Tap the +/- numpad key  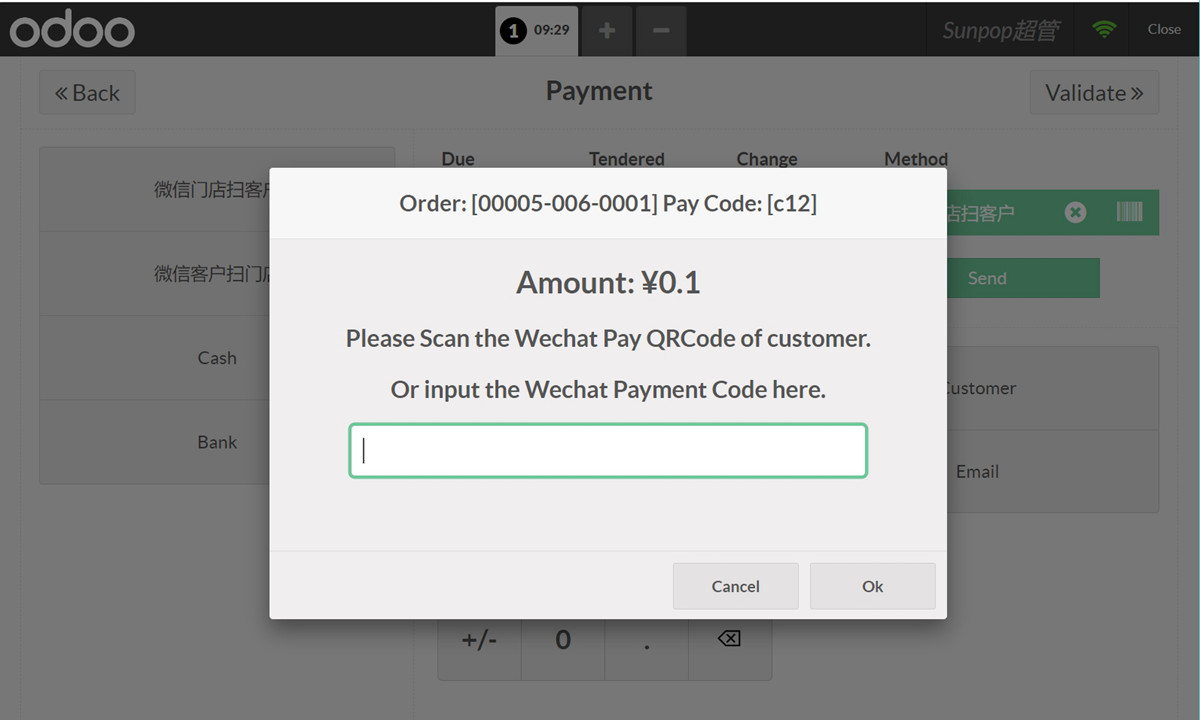[x=479, y=649]
